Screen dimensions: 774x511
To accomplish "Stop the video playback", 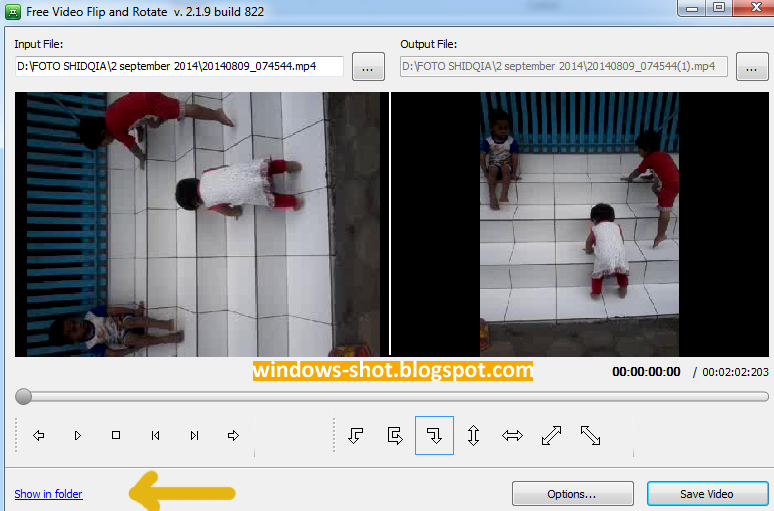I will 116,435.
